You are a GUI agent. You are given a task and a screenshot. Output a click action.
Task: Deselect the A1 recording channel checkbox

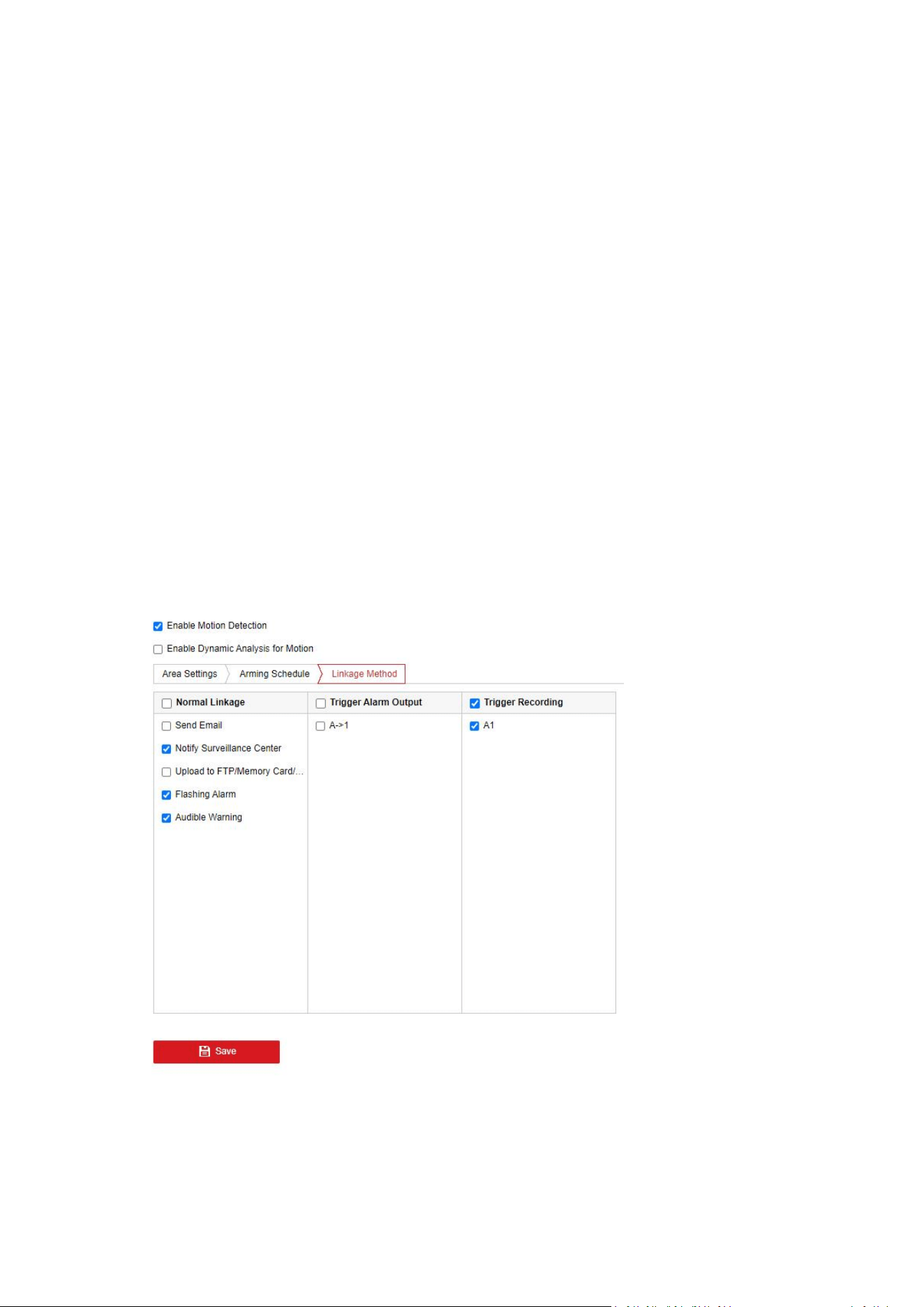[475, 726]
